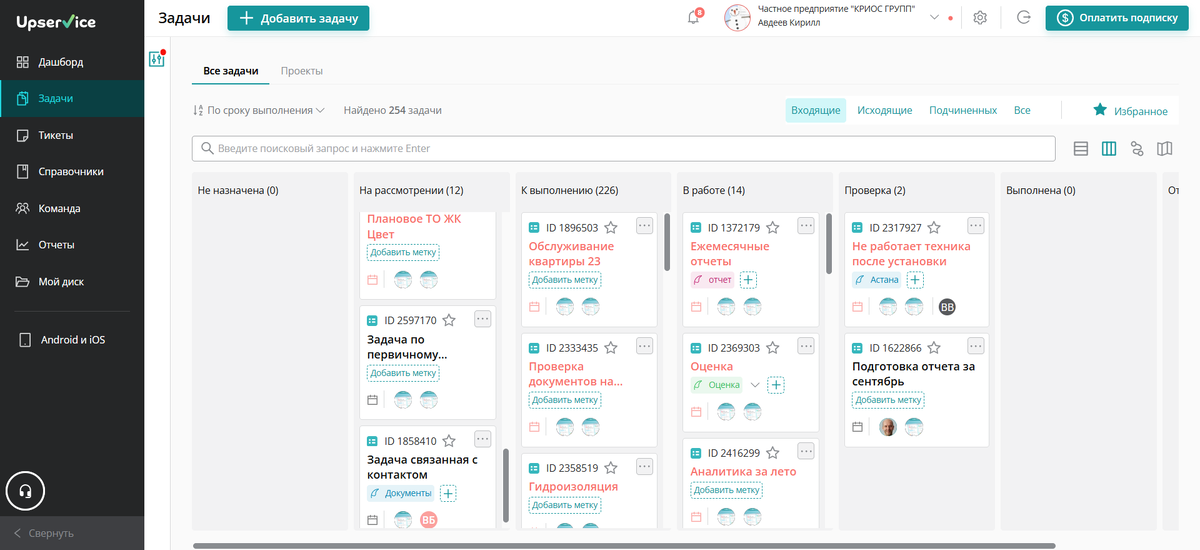Star task ID 1896503 as favorite
The width and height of the screenshot is (1200, 550).
[x=611, y=228]
